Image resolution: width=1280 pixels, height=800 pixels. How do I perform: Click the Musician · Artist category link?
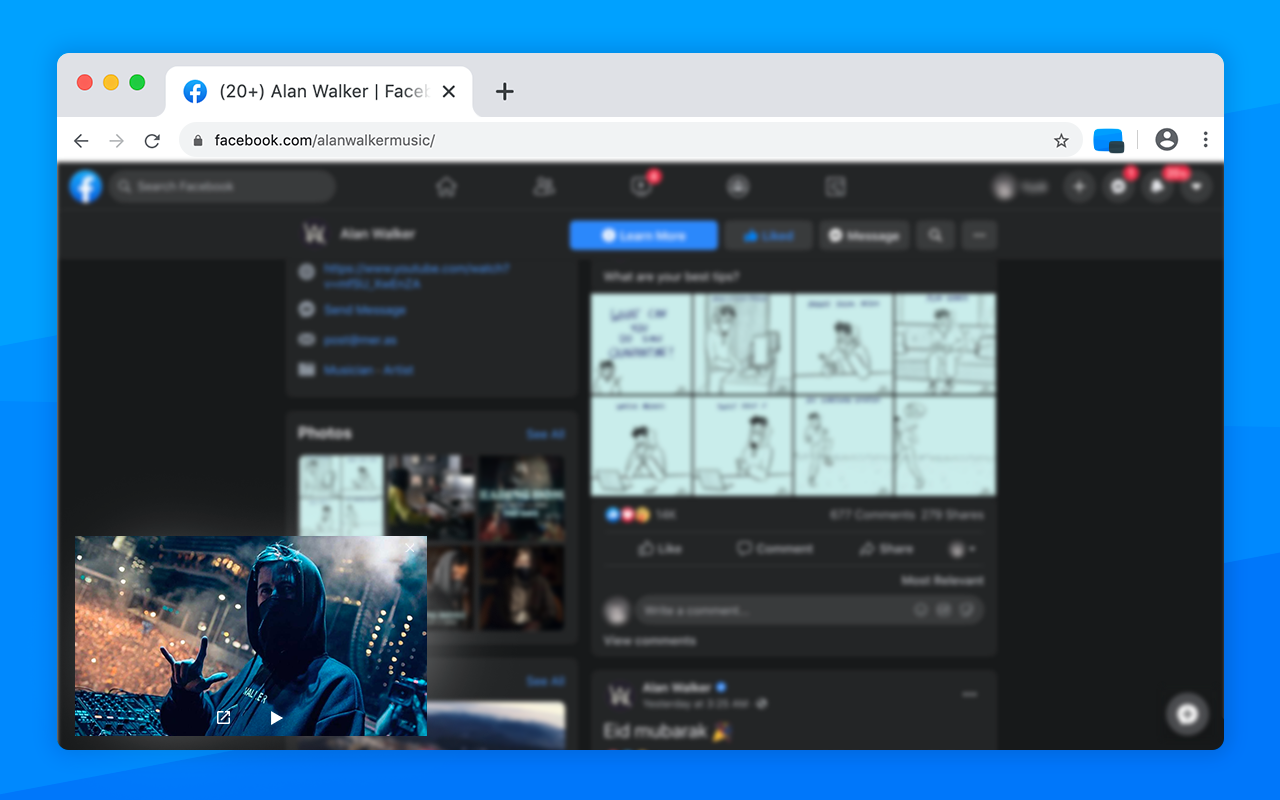pyautogui.click(x=368, y=370)
